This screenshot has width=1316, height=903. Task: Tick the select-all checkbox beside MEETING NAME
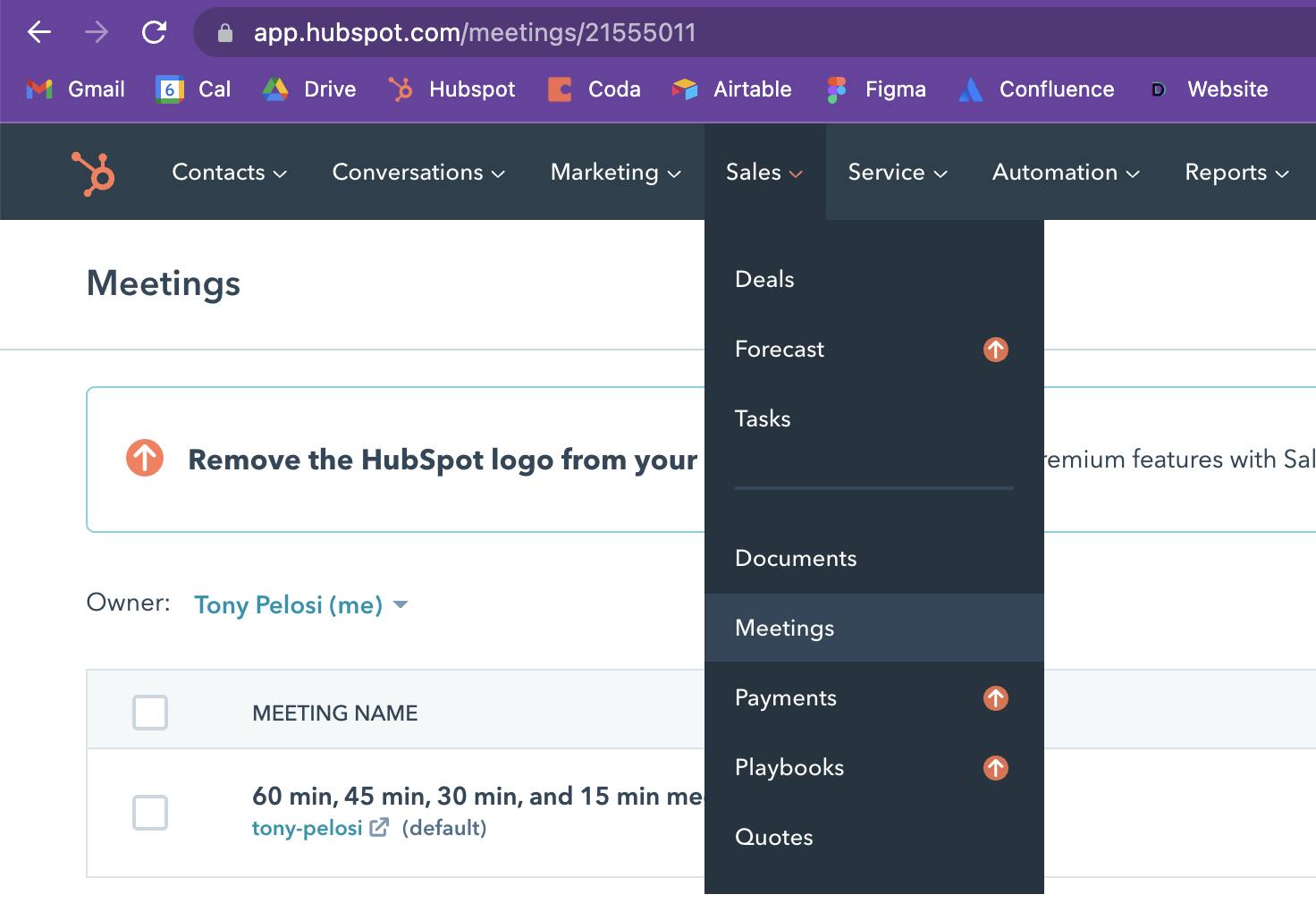pos(150,713)
